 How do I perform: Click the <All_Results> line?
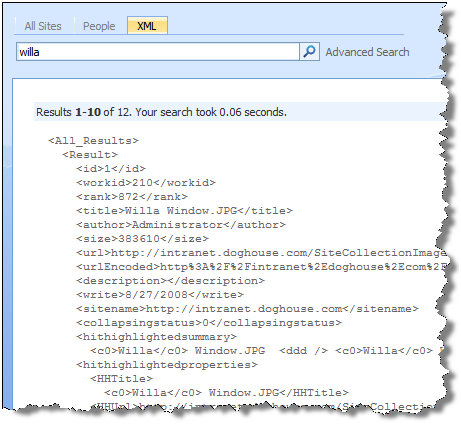[93, 141]
